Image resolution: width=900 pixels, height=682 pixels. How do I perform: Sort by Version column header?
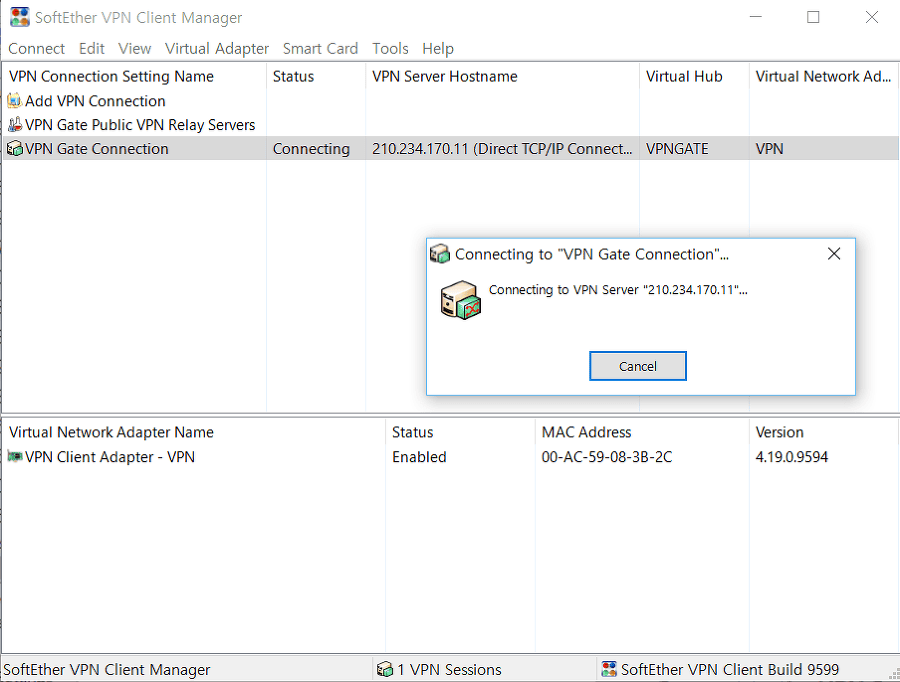coord(824,432)
